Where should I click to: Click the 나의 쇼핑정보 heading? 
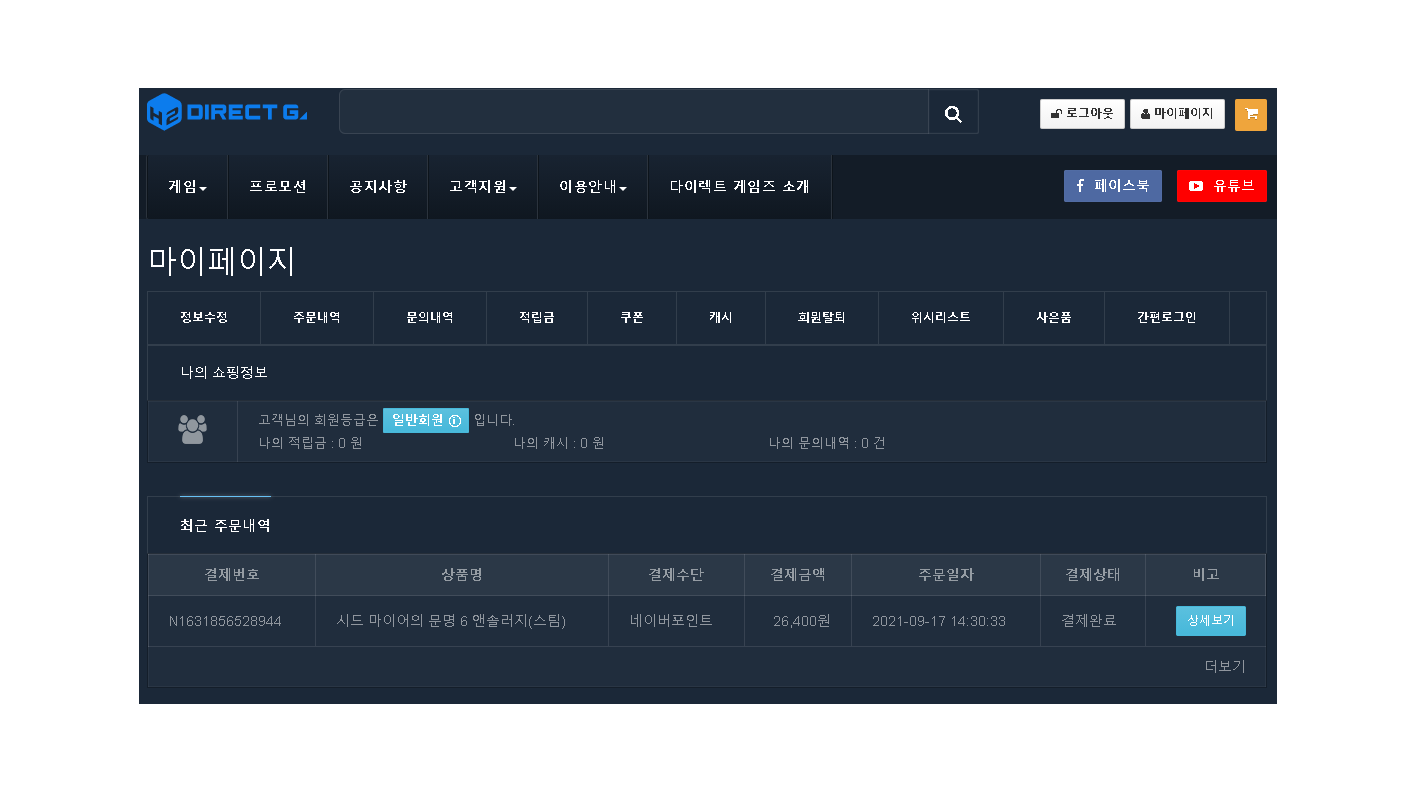pos(224,373)
